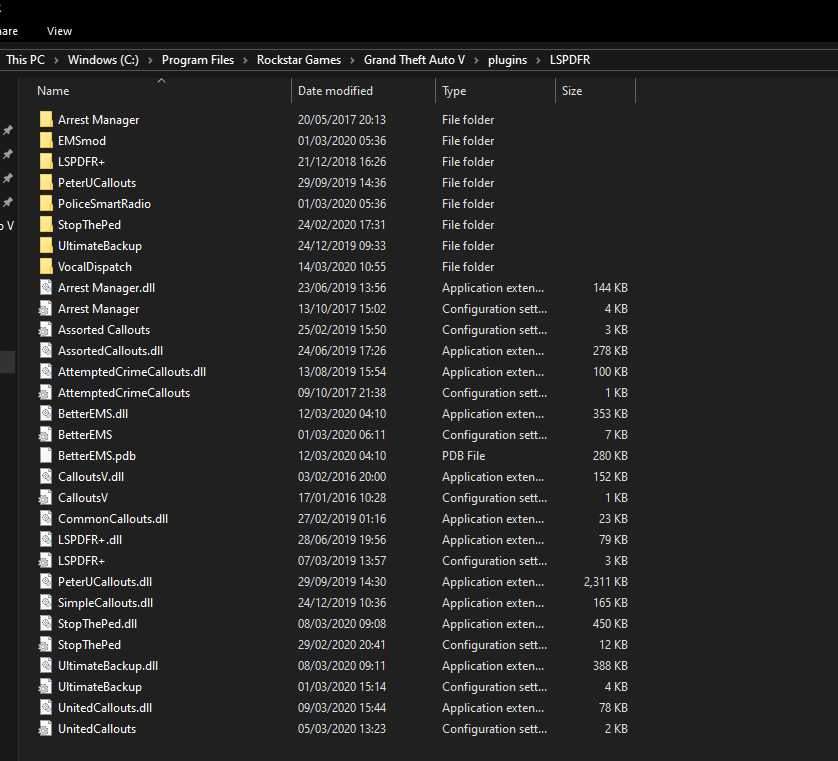Click the BetterEMS.pdb file icon
The image size is (838, 761).
click(x=46, y=455)
